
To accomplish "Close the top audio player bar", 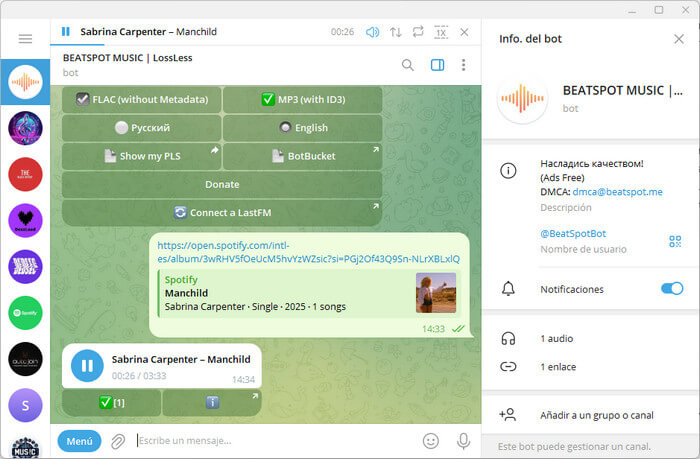I will pyautogui.click(x=464, y=32).
